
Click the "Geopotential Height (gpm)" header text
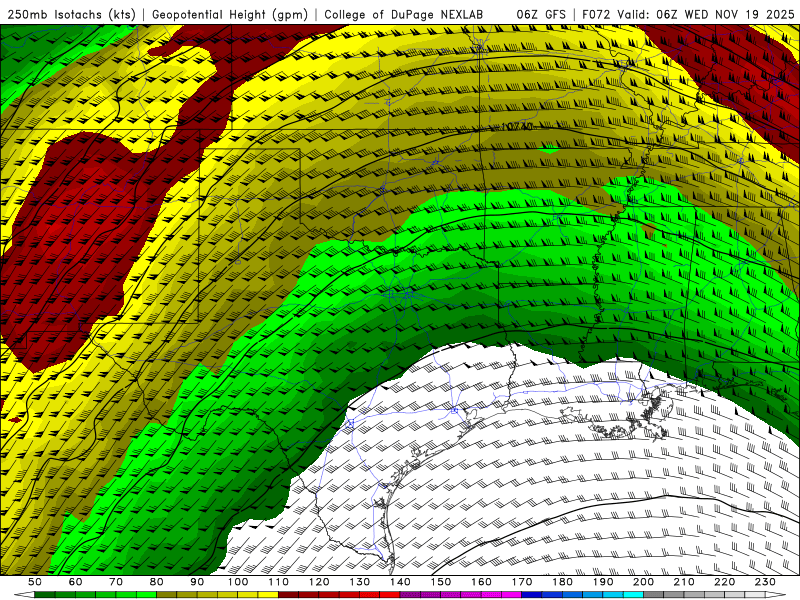tap(230, 14)
